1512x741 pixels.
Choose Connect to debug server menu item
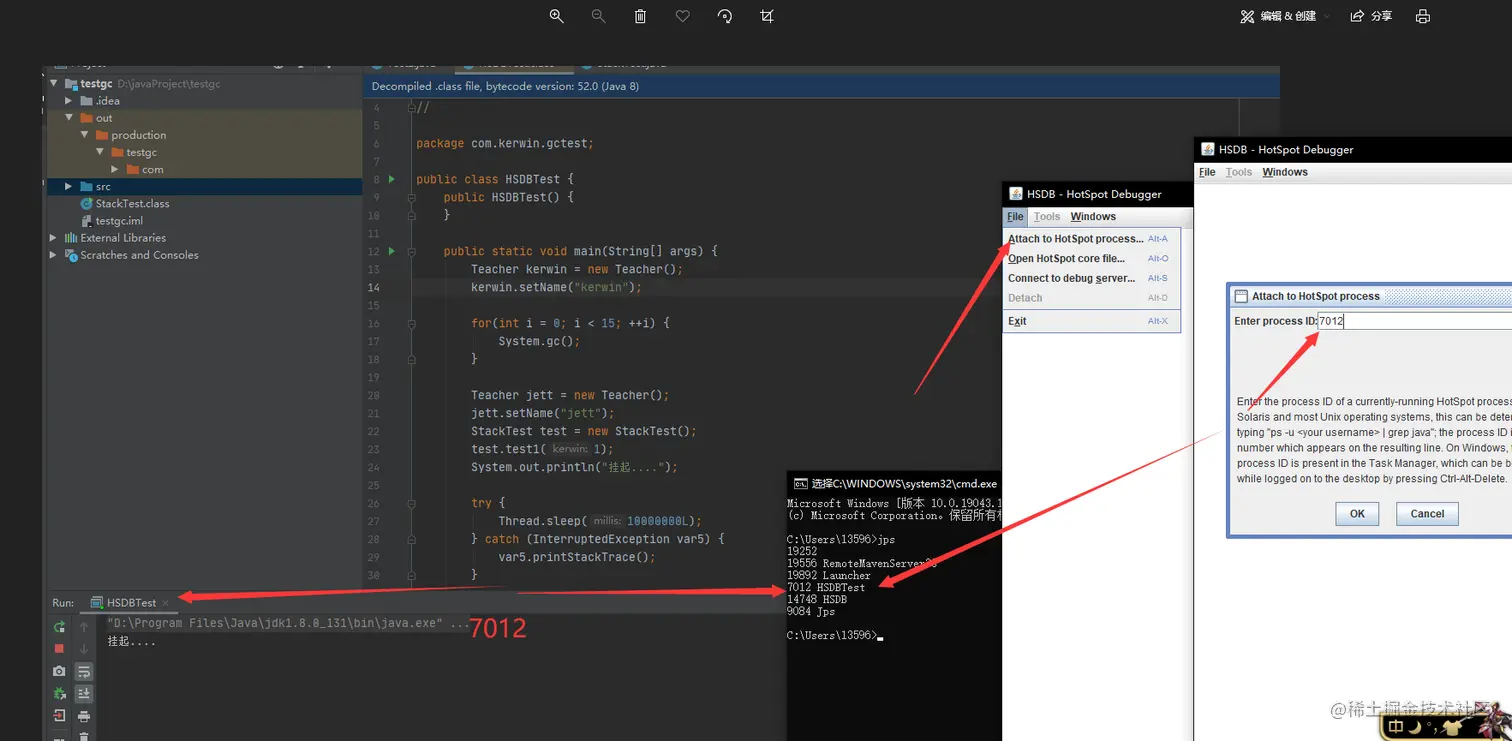[x=1092, y=278]
